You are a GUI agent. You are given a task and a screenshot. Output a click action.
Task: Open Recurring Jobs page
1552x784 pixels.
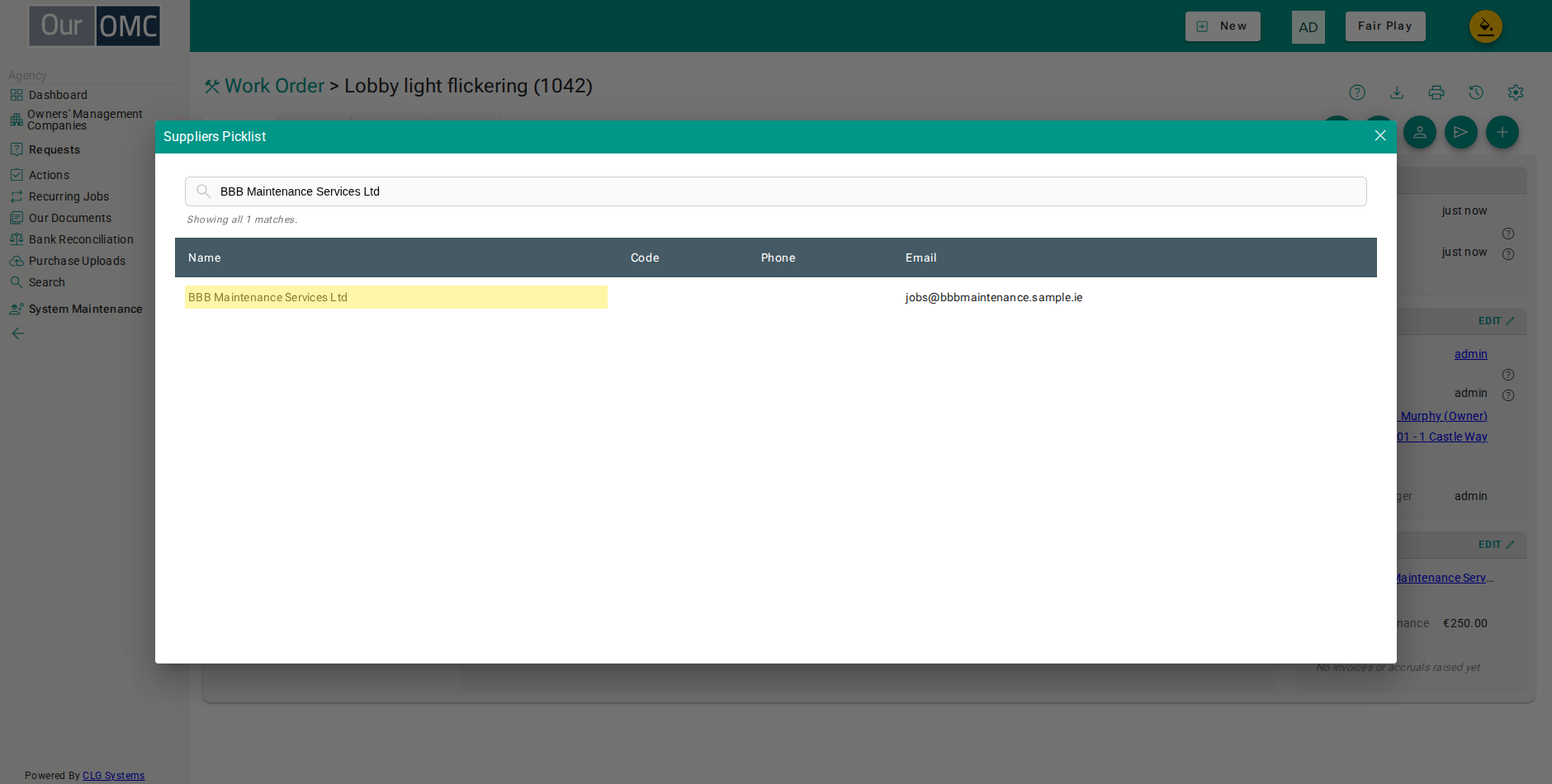(69, 196)
